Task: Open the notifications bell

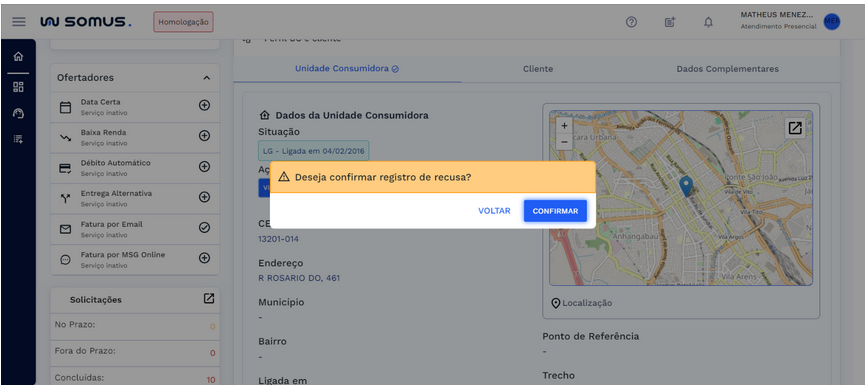Action: tap(708, 22)
